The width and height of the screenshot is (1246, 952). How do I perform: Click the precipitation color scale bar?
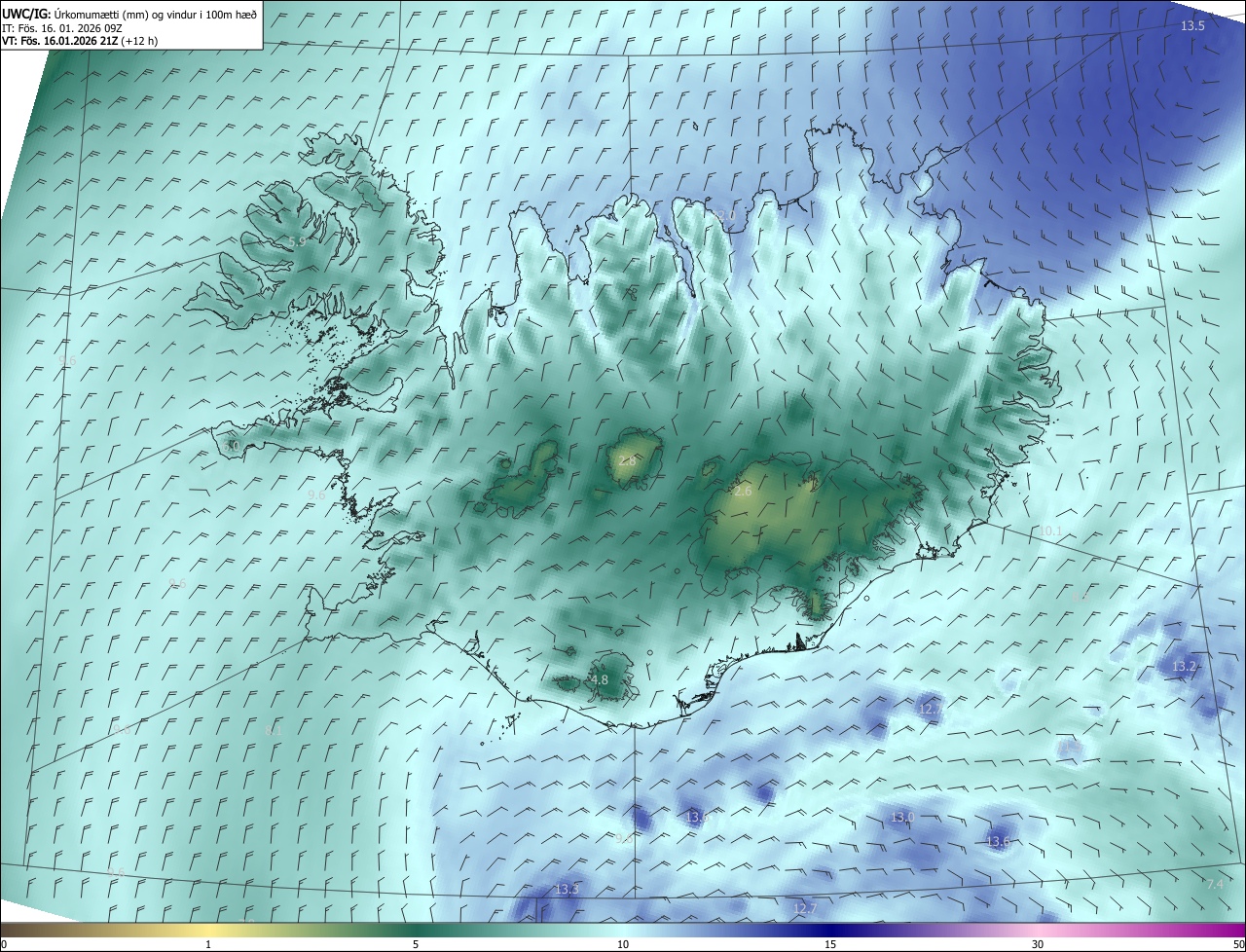pyautogui.click(x=623, y=931)
